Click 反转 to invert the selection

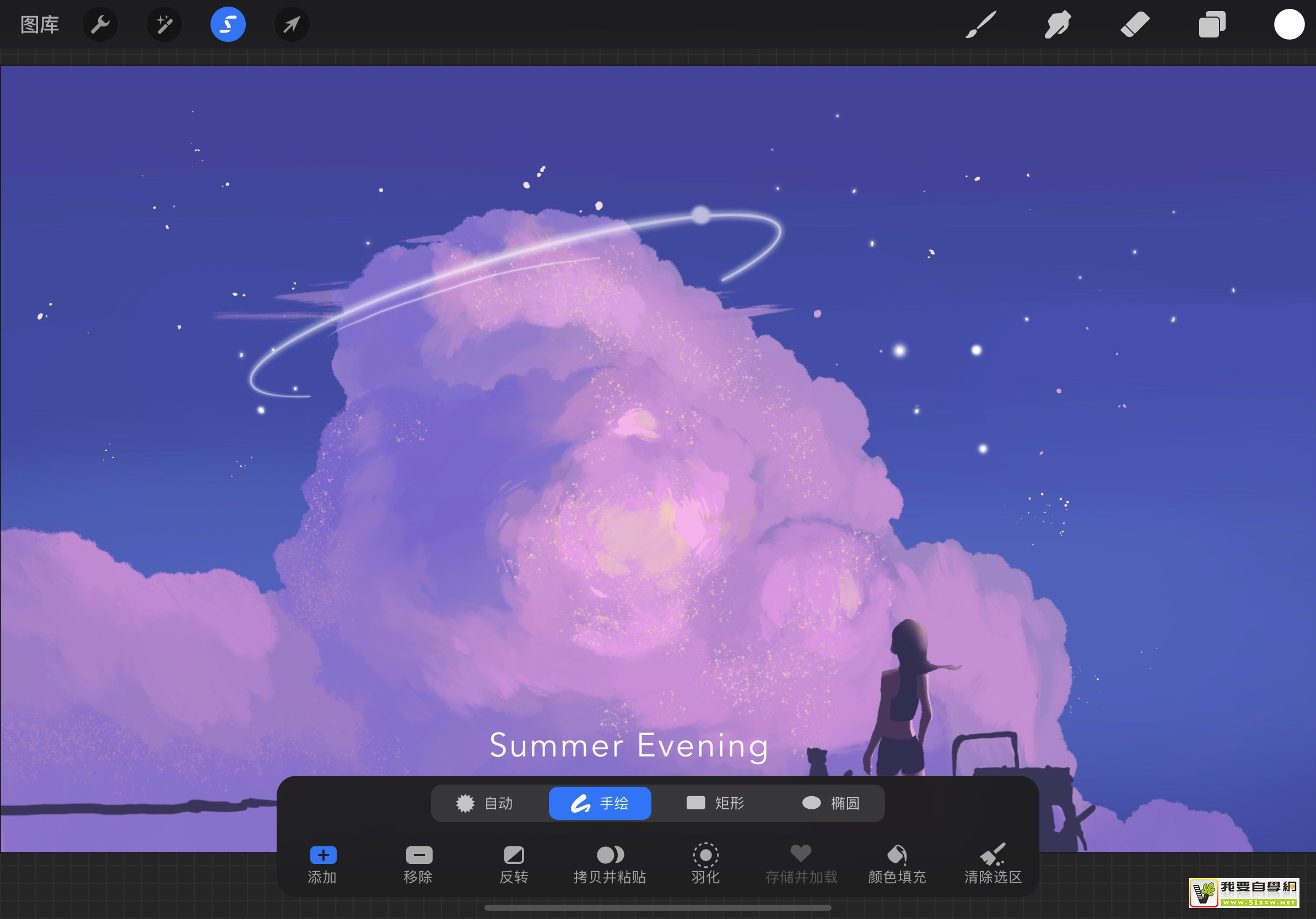(514, 864)
